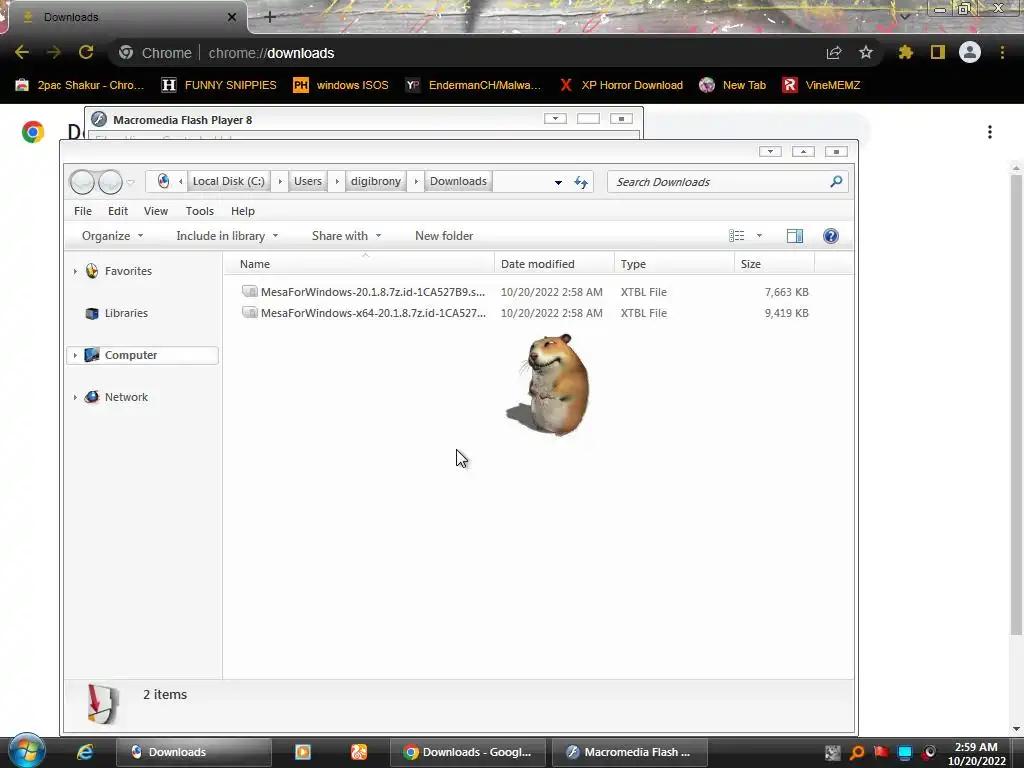Close the Downloads Chrome tab

coord(232,17)
